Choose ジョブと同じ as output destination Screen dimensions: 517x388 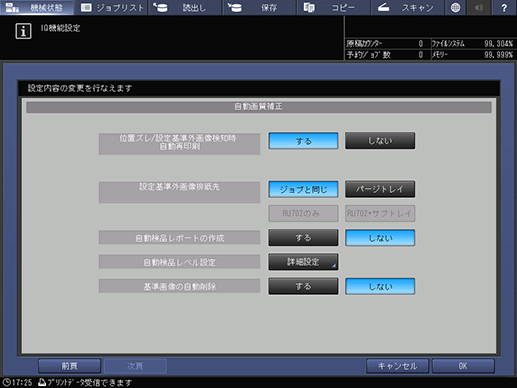tap(303, 189)
